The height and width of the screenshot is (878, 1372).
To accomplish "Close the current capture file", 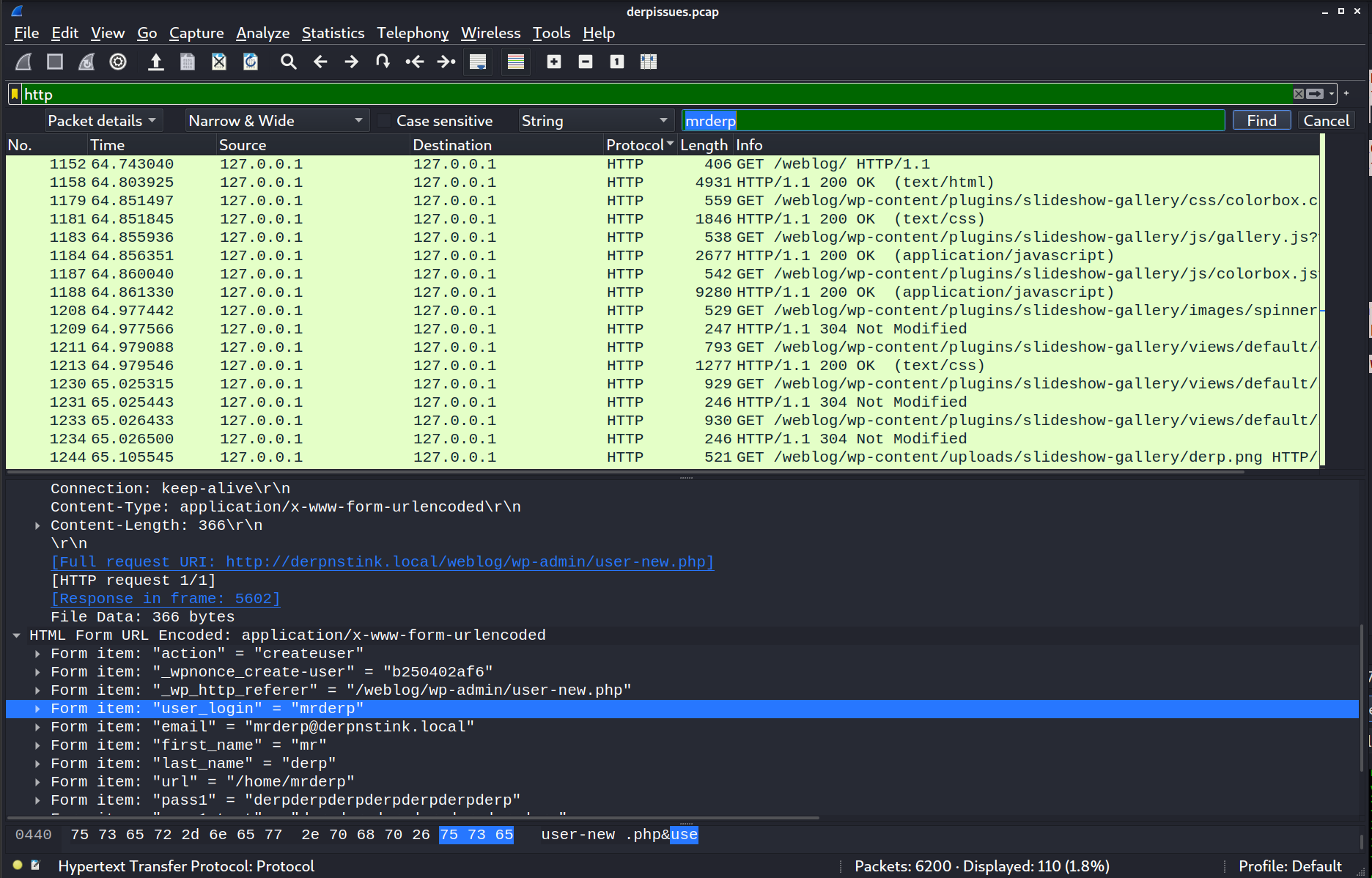I will tap(219, 62).
